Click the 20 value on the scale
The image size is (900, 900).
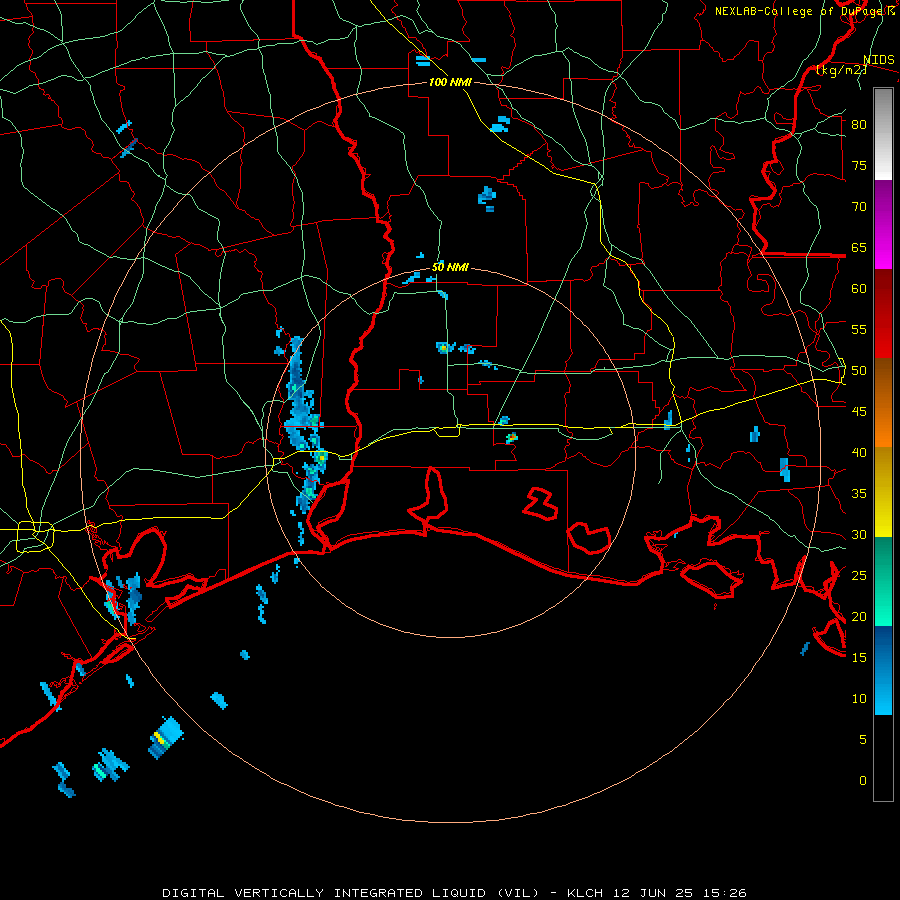pyautogui.click(x=859, y=617)
